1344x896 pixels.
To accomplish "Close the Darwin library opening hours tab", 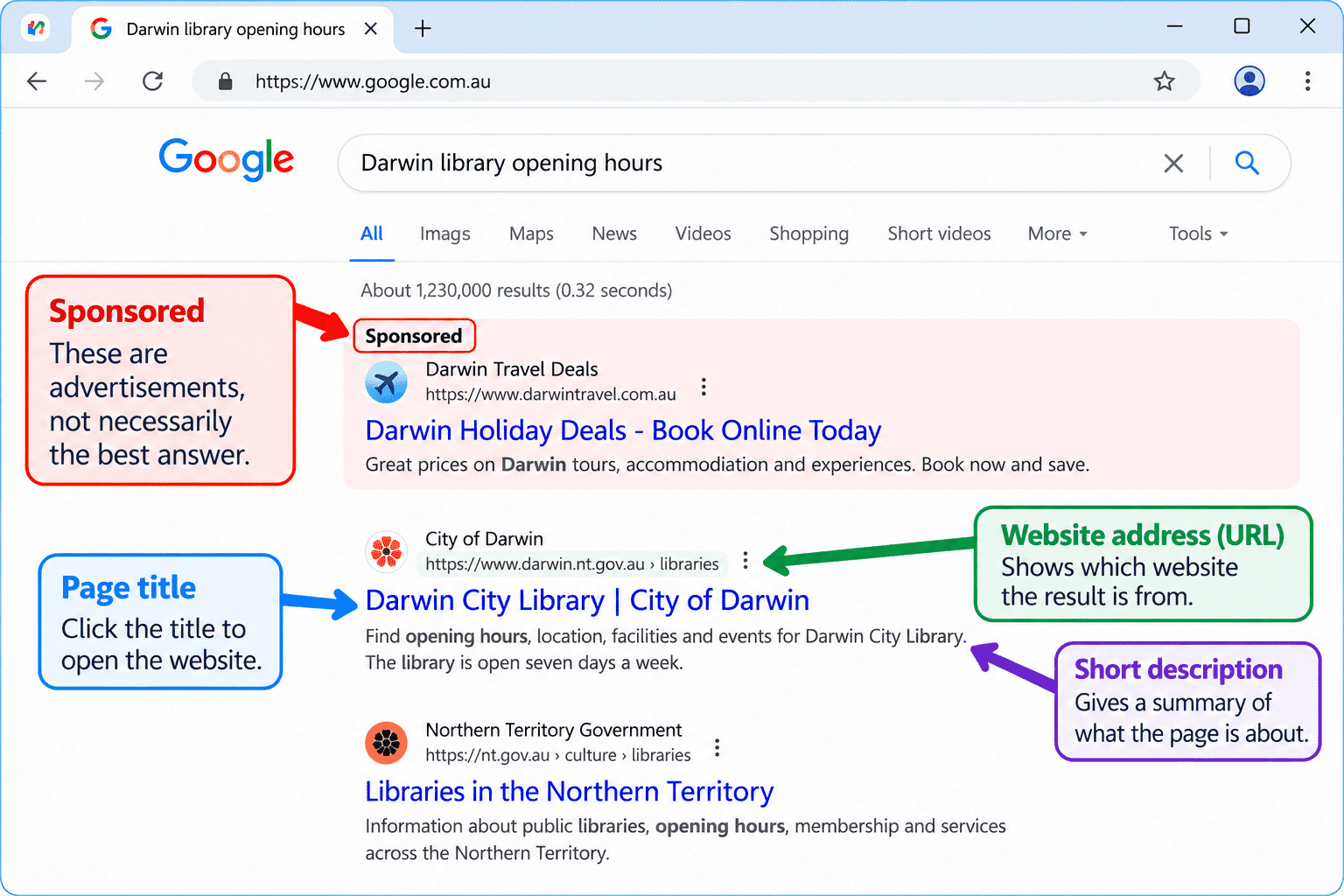I will tap(371, 29).
